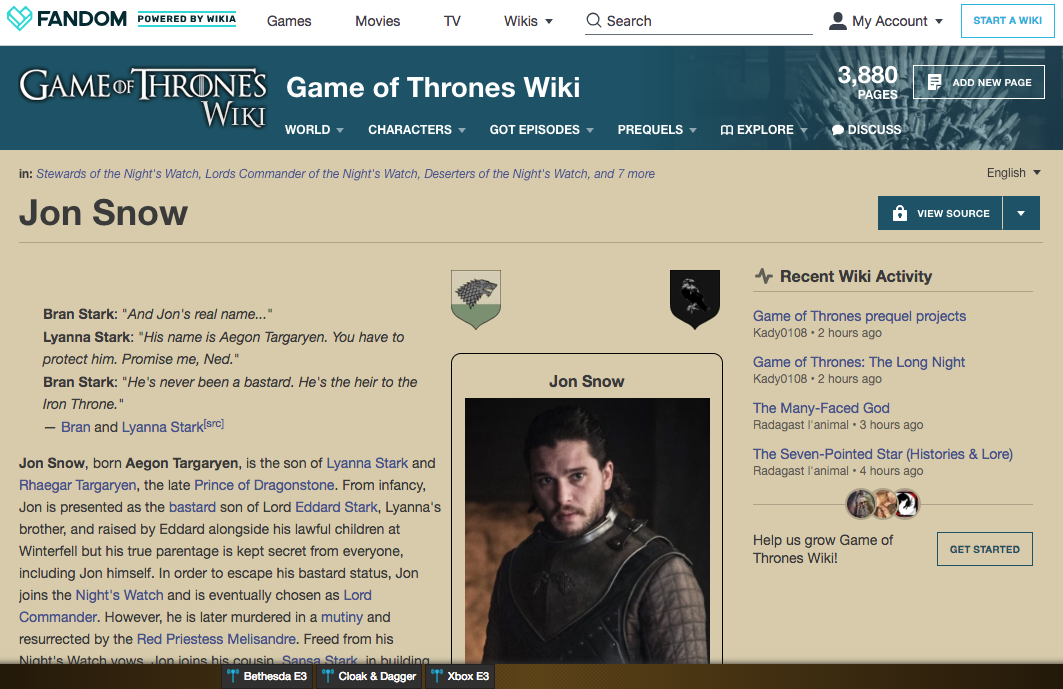Click the Get Started button
Screen dimensions: 1063x689
pos(984,549)
